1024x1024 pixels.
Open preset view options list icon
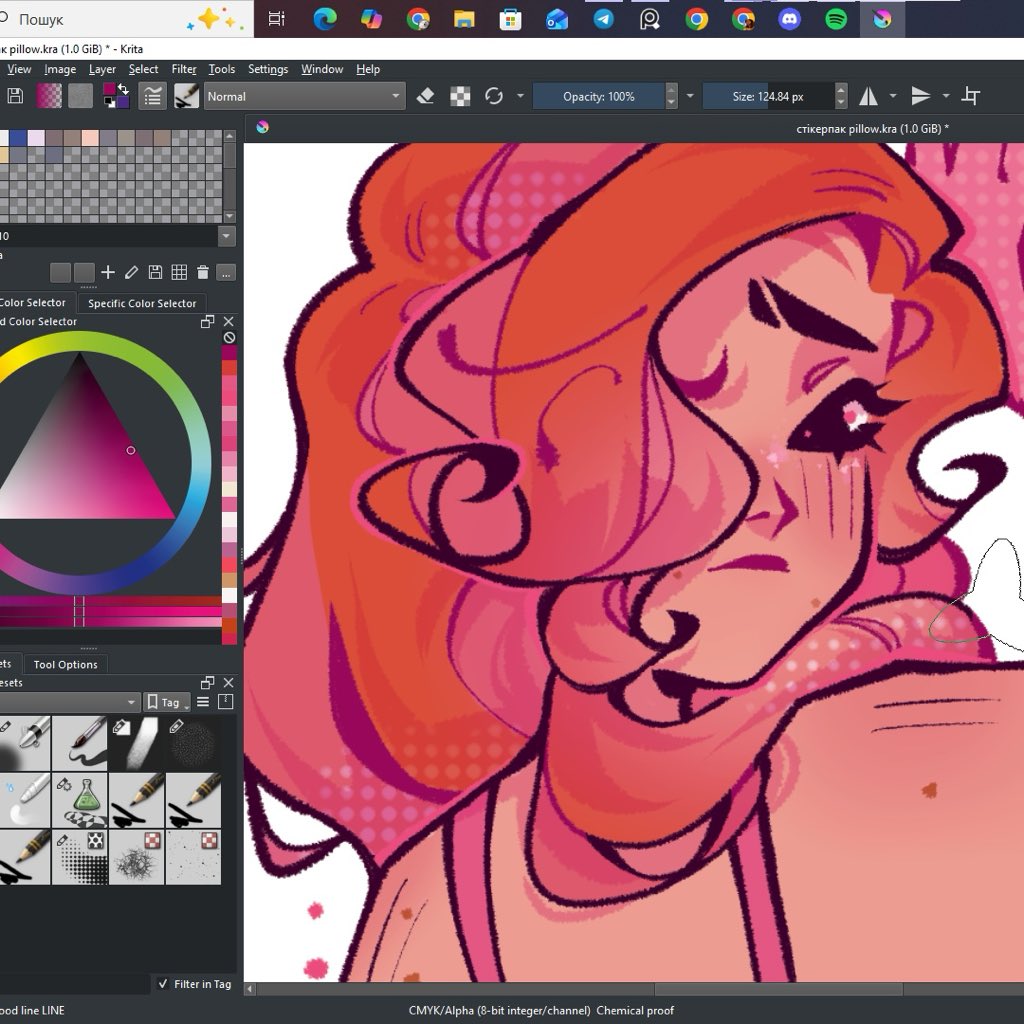pos(203,702)
